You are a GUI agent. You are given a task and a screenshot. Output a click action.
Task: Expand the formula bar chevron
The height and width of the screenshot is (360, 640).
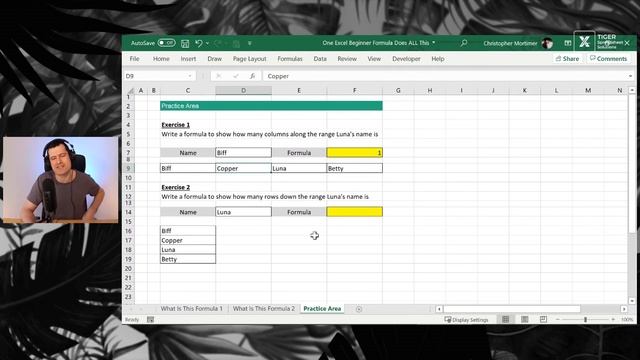click(x=630, y=76)
